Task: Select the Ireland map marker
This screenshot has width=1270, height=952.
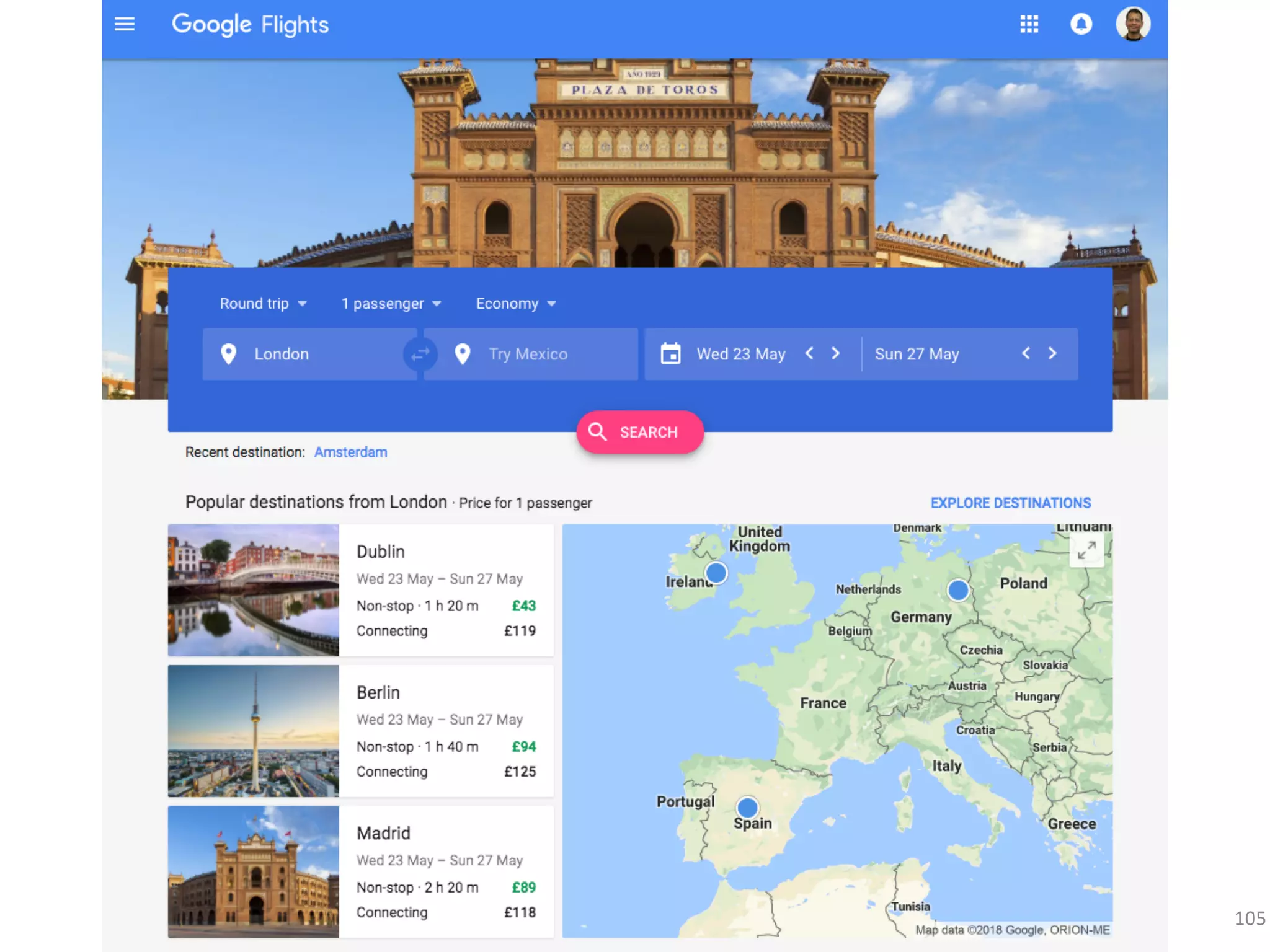Action: [x=716, y=573]
